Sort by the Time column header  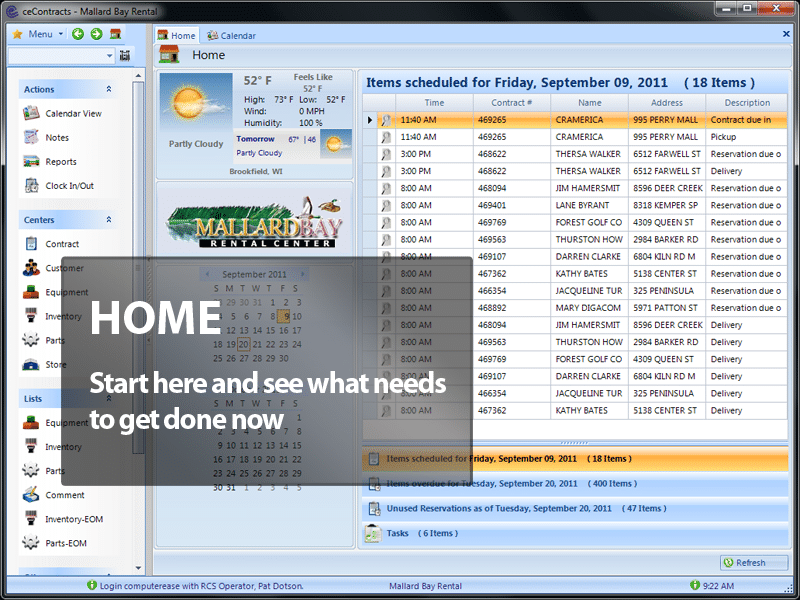(x=434, y=103)
